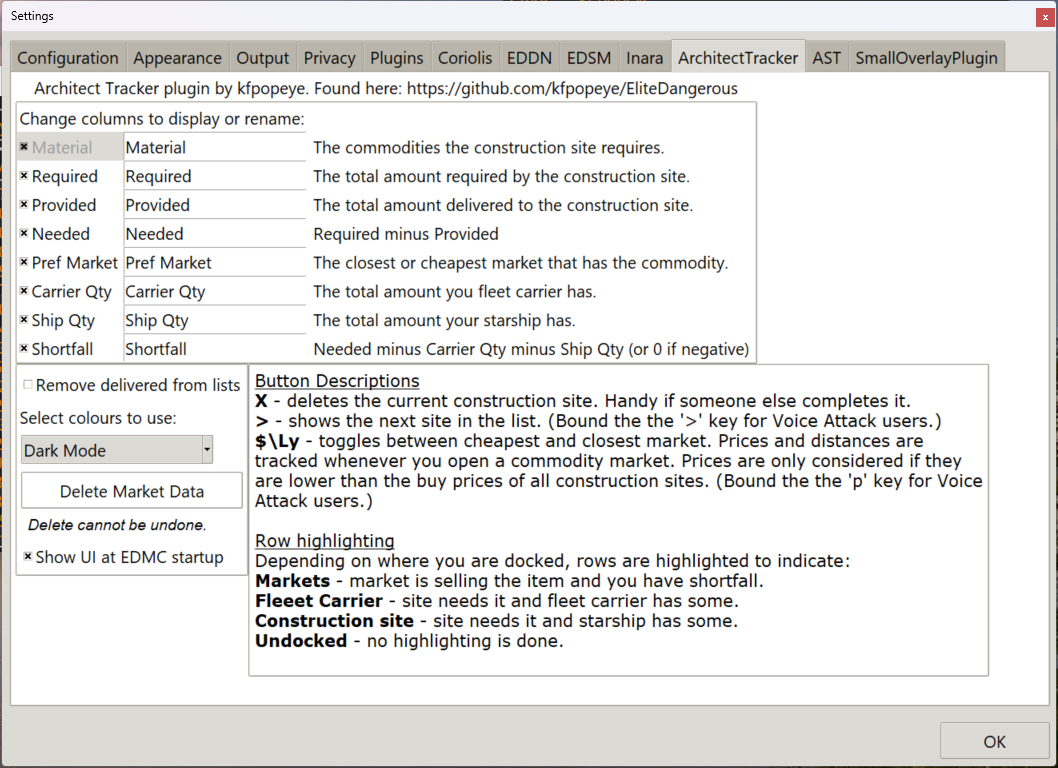
Task: Switch to the Coriolis tab
Action: [465, 58]
